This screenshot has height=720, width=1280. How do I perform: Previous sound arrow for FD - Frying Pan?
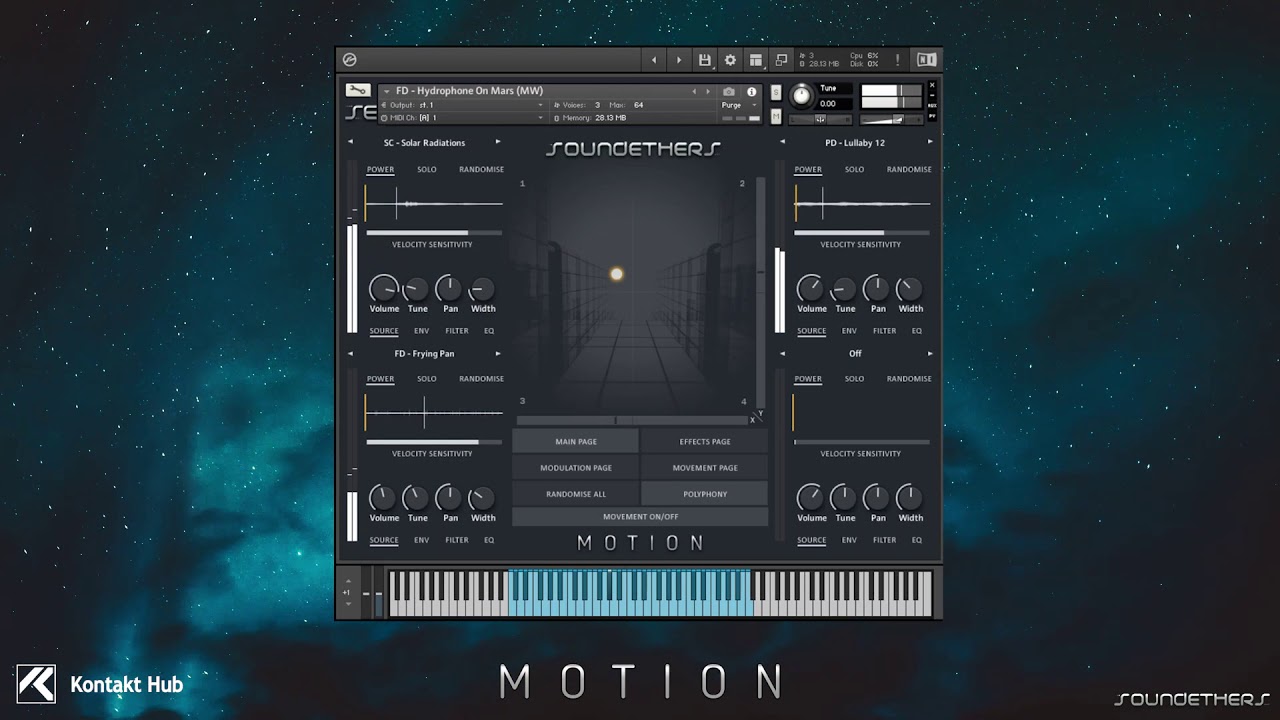pos(350,353)
